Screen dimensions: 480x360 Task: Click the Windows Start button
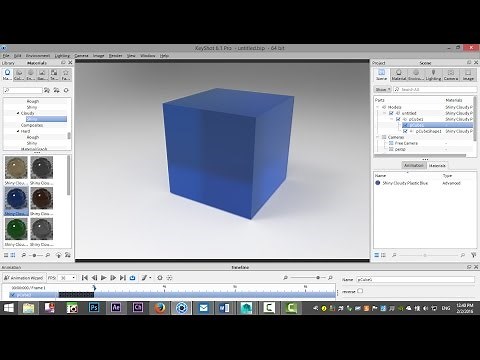(x=8, y=308)
